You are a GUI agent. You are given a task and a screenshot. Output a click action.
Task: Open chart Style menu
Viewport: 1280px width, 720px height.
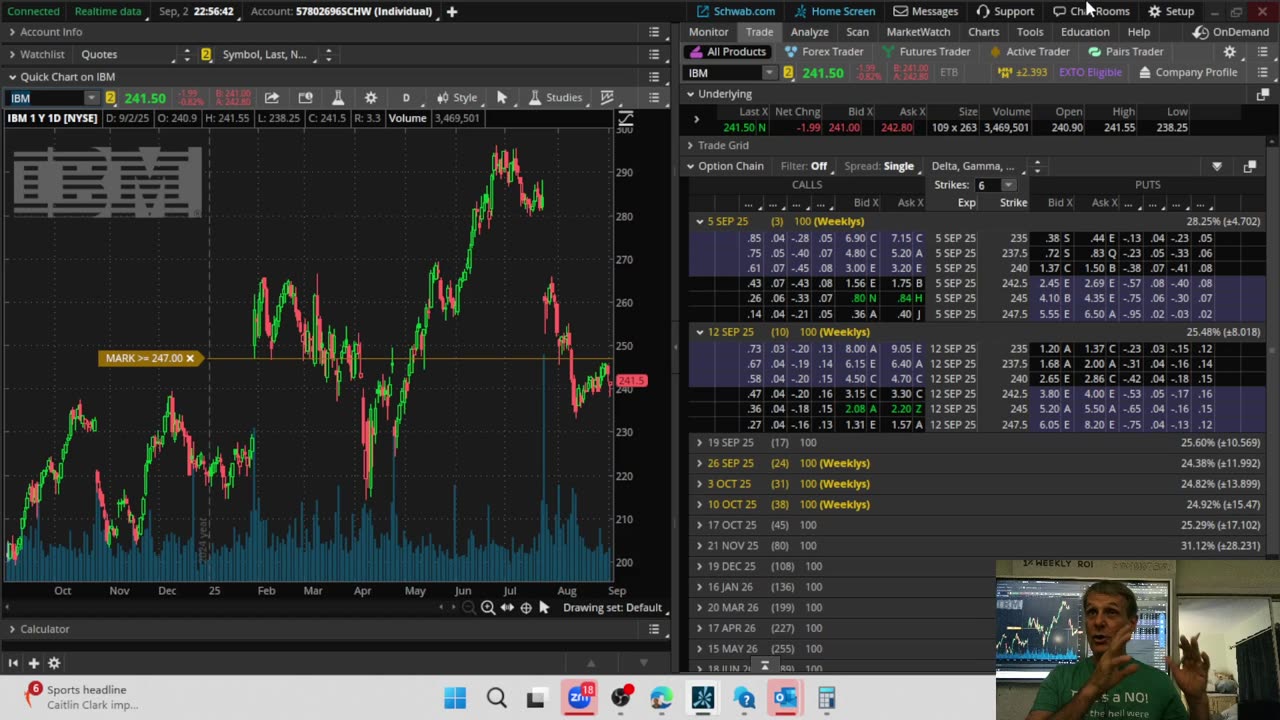pyautogui.click(x=456, y=97)
